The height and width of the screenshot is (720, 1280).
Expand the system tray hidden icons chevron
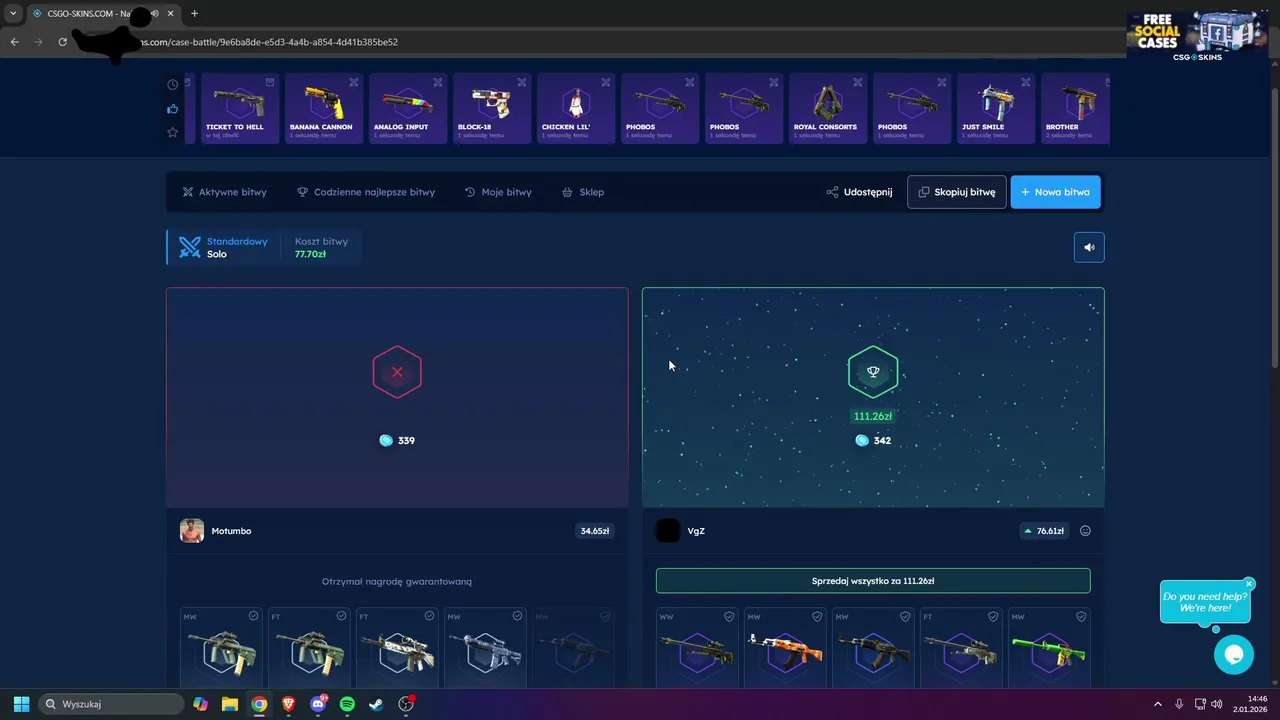click(1158, 704)
